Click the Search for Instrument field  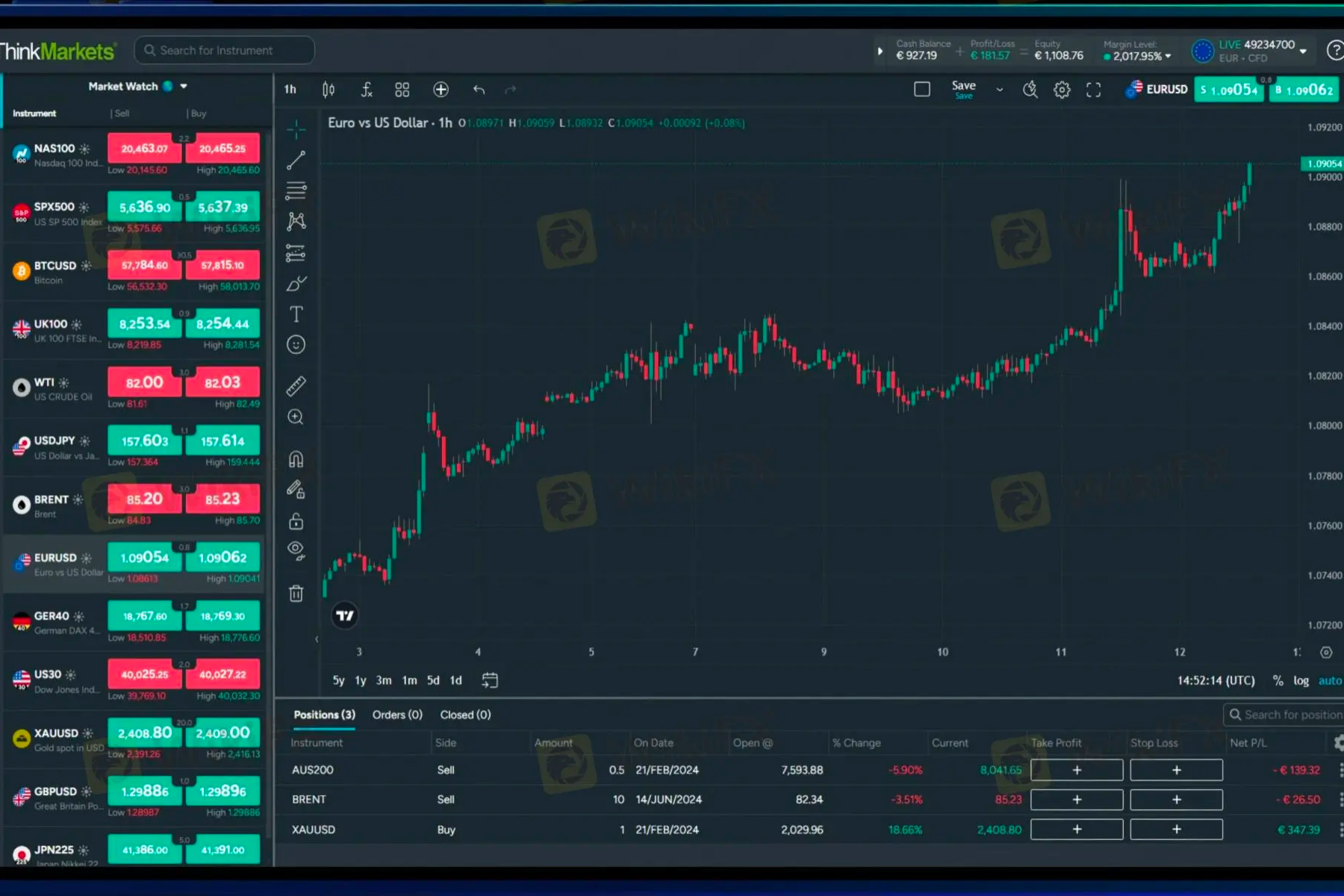(x=224, y=51)
